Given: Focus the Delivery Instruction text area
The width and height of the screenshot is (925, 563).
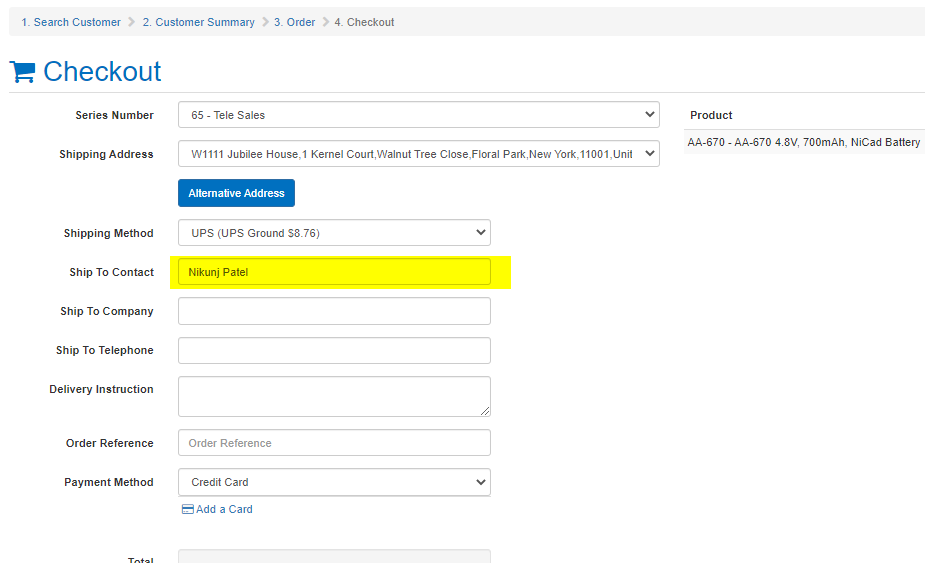Looking at the screenshot, I should click(x=334, y=397).
